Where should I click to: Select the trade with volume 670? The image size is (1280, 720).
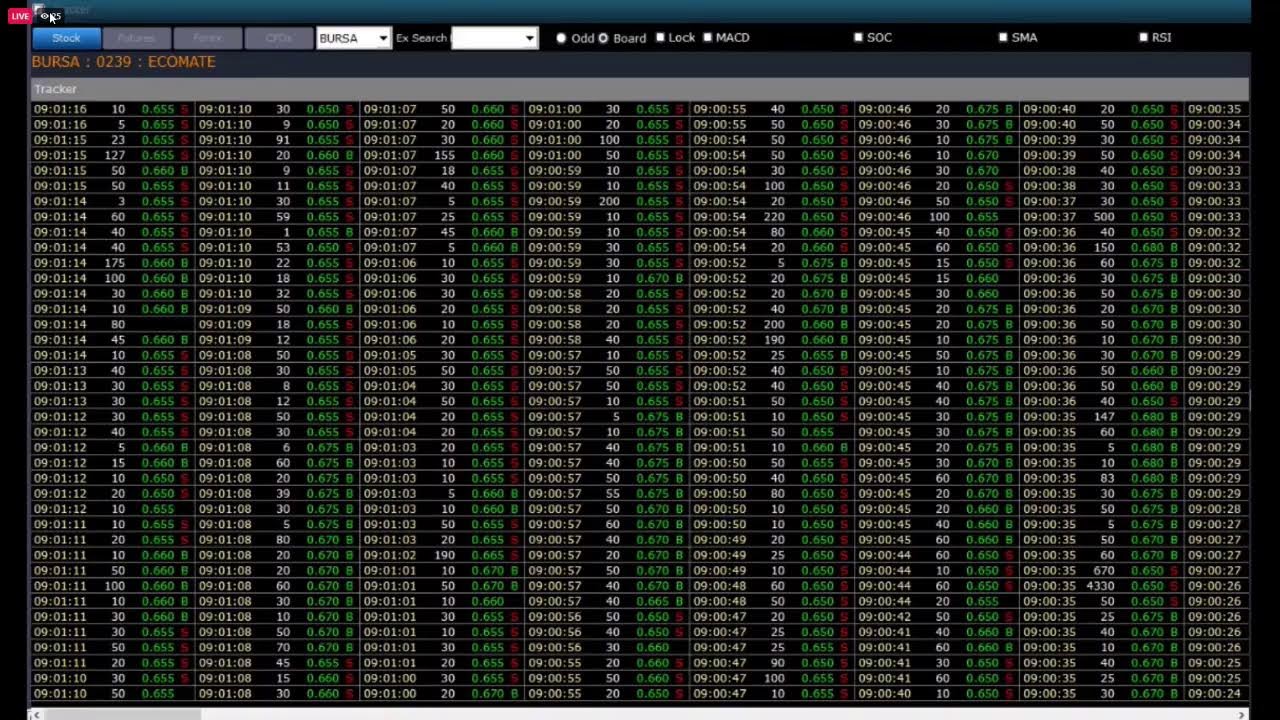click(x=1104, y=571)
